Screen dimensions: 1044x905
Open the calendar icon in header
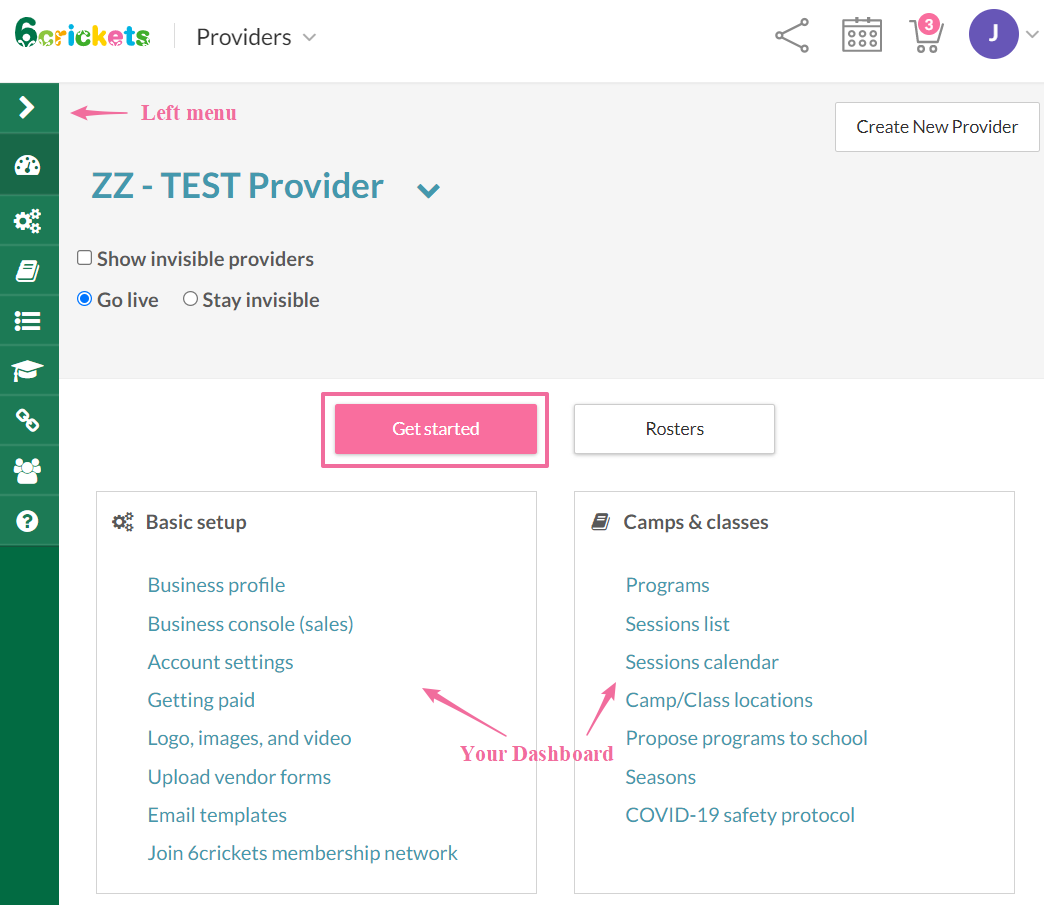click(x=862, y=37)
